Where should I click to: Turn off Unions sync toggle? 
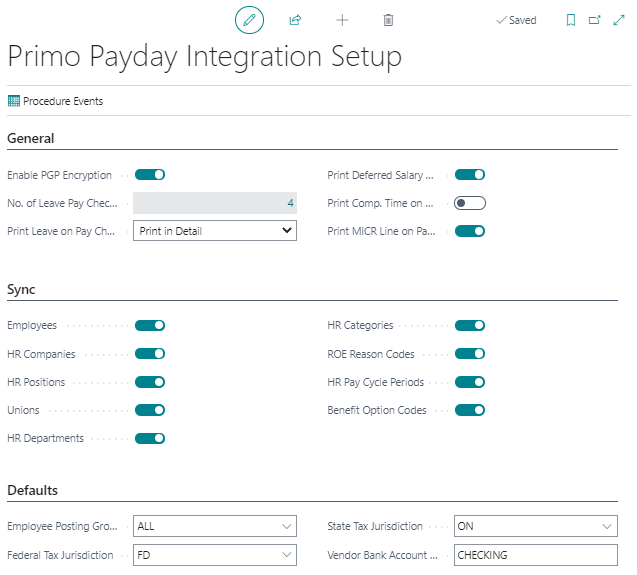[150, 410]
